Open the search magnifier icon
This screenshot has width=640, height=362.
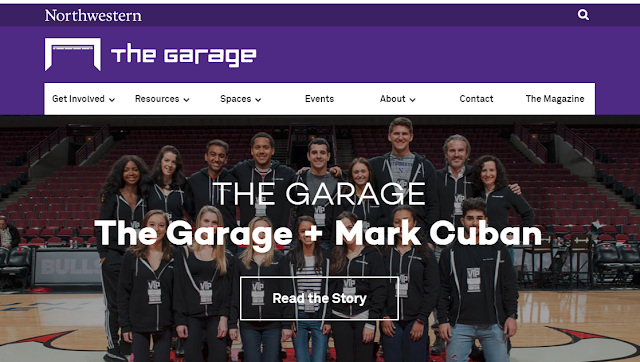(583, 15)
